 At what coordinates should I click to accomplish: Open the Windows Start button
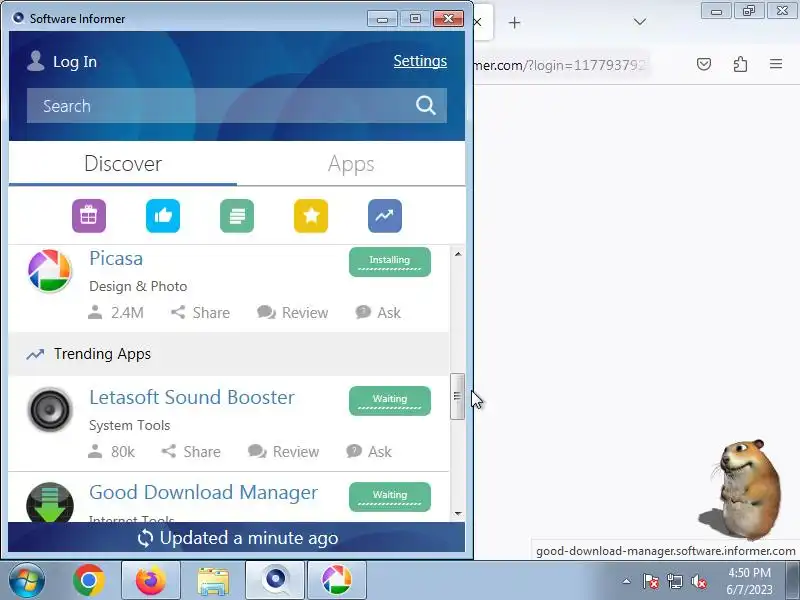pyautogui.click(x=27, y=581)
